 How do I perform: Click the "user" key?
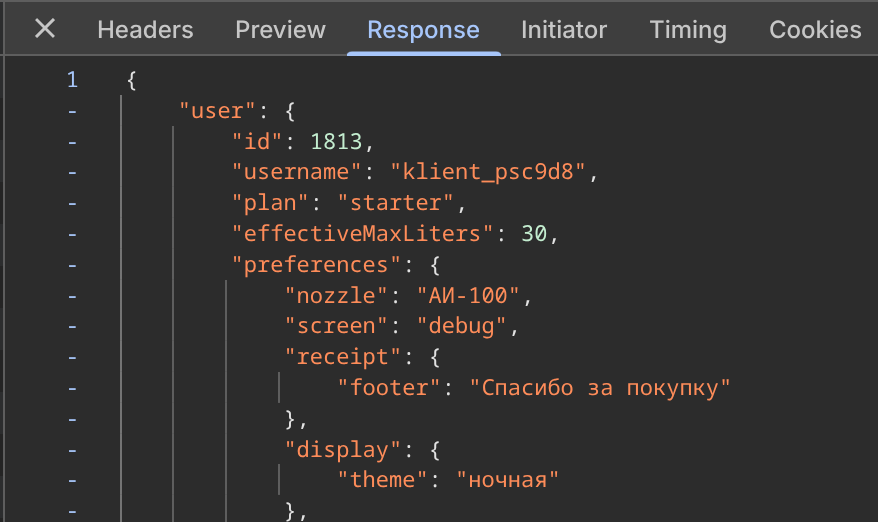pyautogui.click(x=217, y=110)
